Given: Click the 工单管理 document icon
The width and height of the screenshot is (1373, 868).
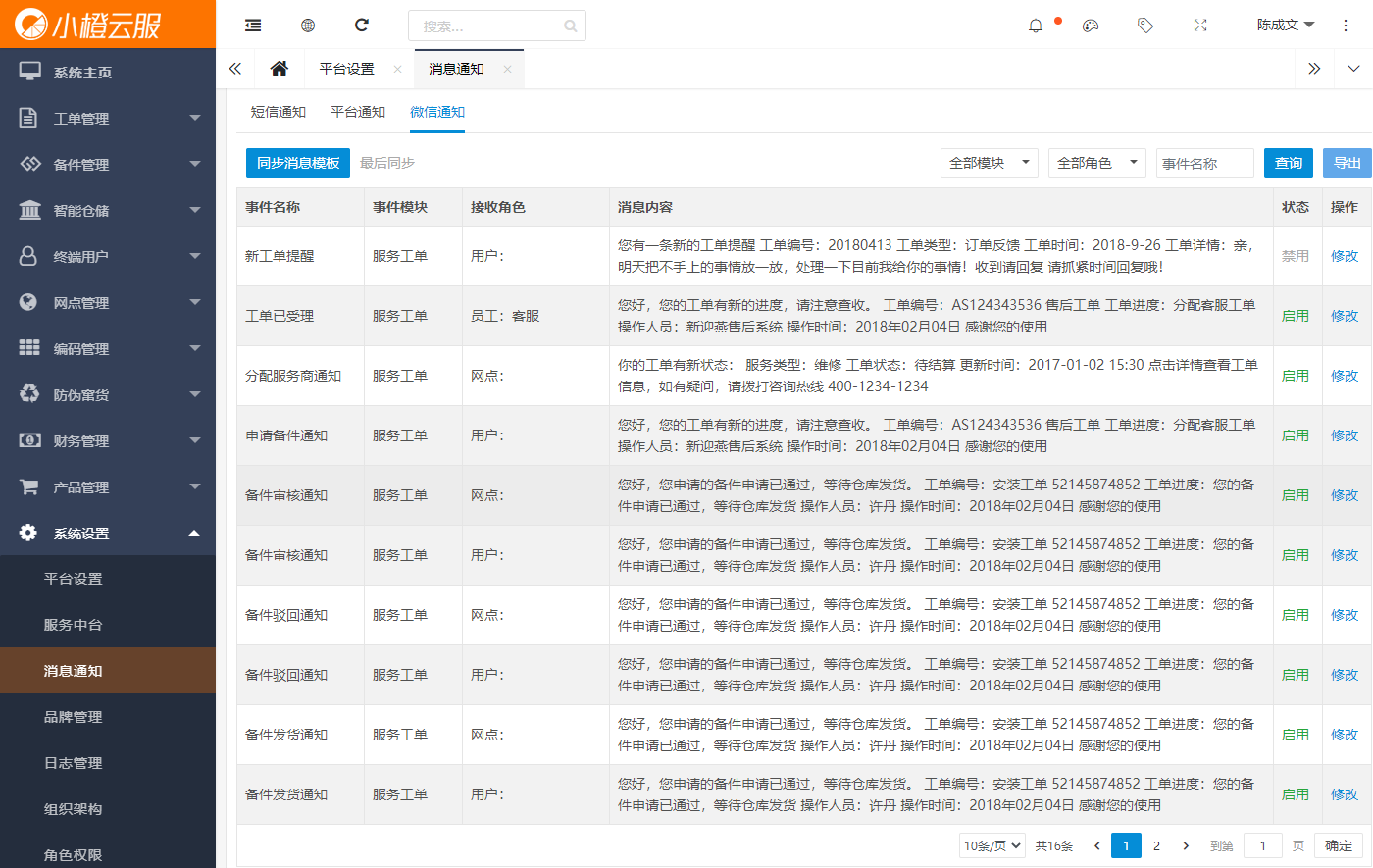Looking at the screenshot, I should coord(29,118).
